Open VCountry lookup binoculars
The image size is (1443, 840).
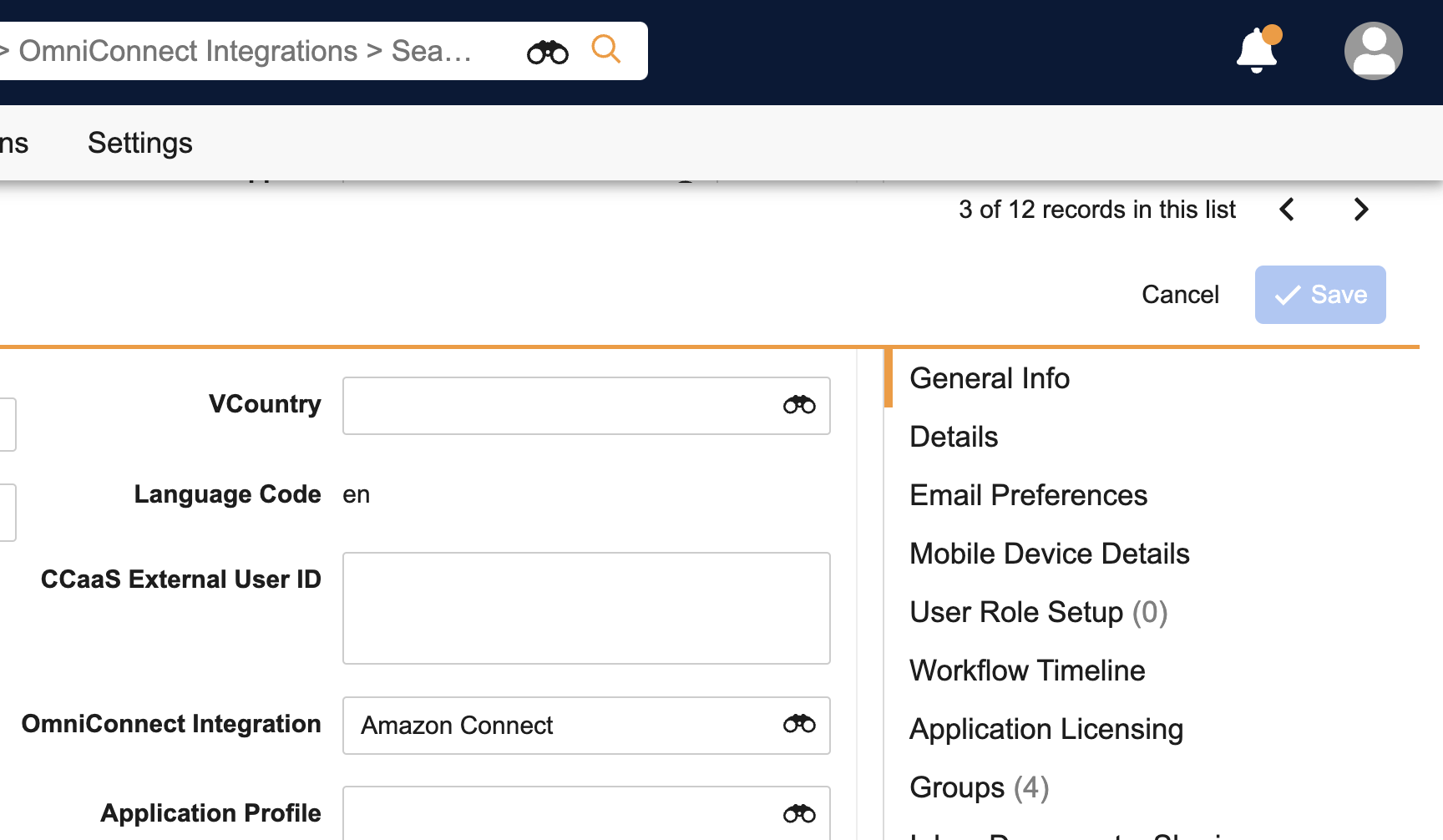[x=799, y=405]
